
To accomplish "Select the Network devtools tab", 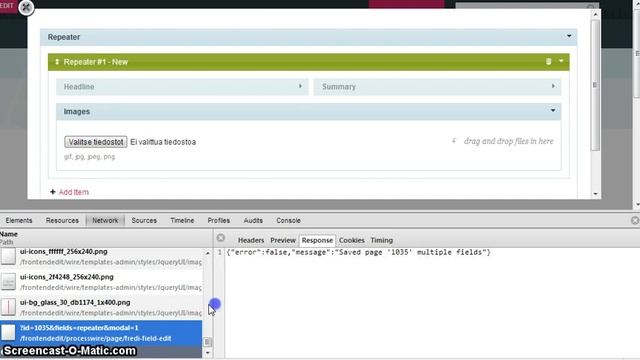I will pos(105,220).
